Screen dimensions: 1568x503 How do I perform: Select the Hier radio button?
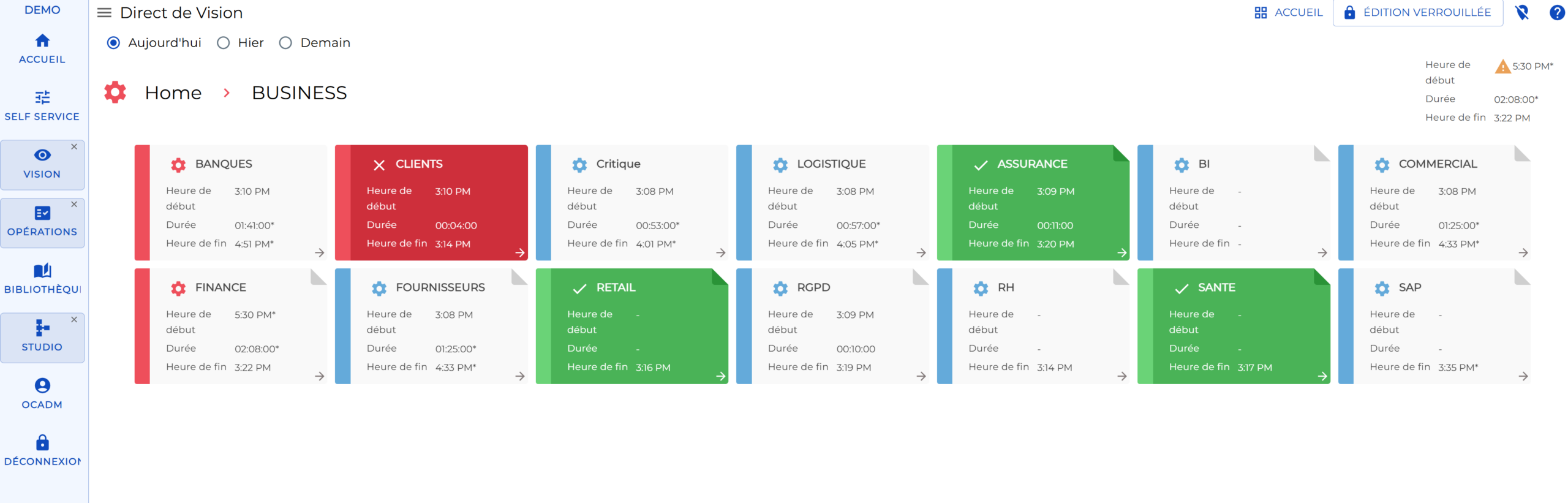[x=224, y=43]
